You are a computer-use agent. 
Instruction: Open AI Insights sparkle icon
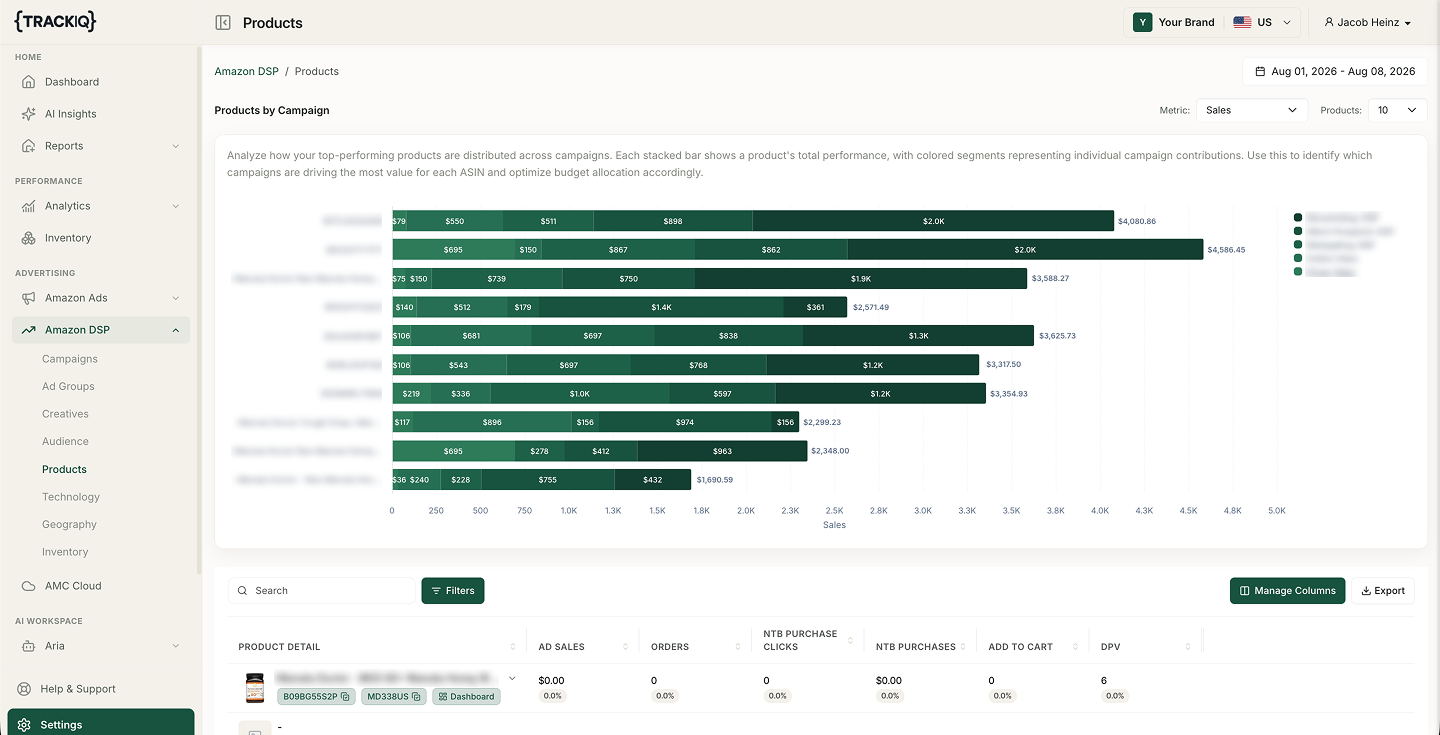(x=29, y=114)
